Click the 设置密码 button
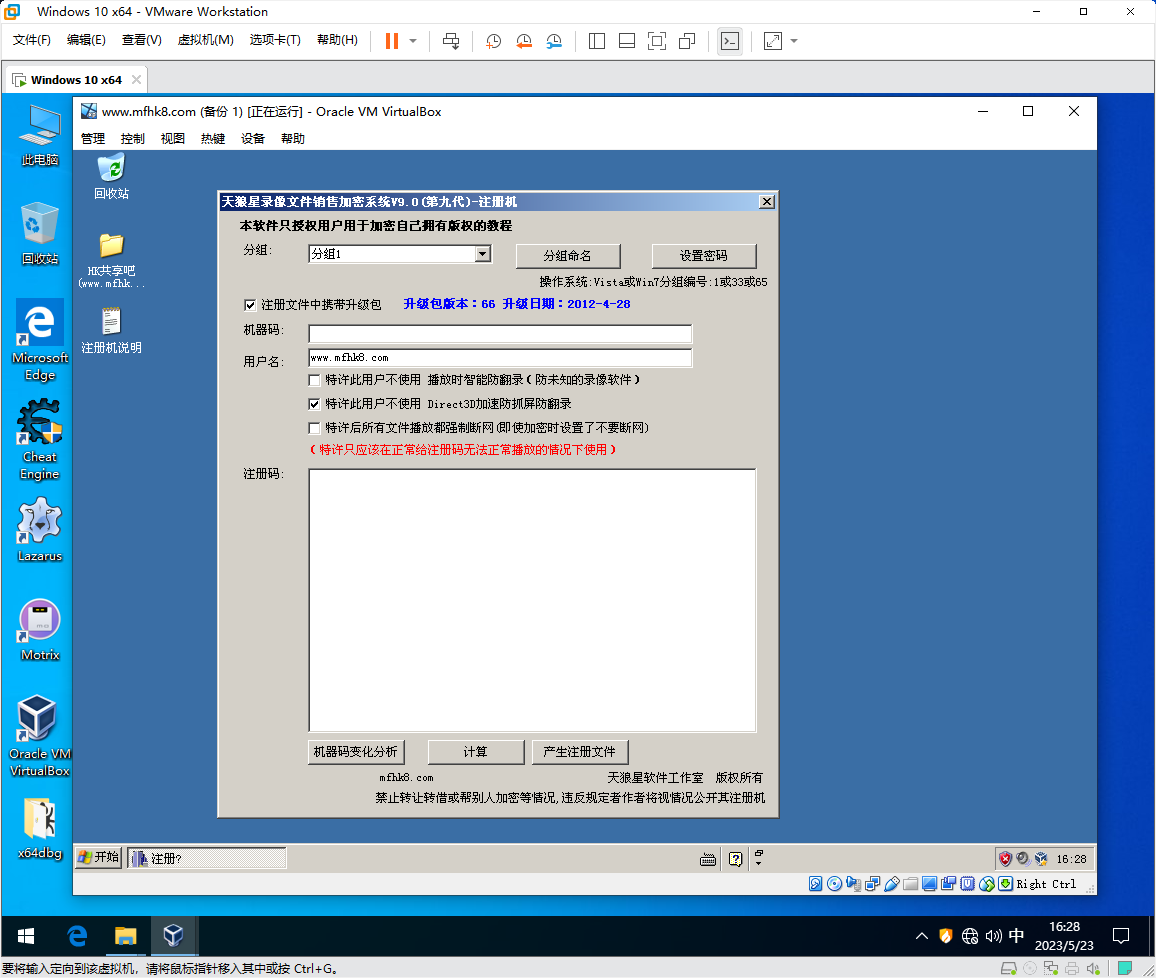The image size is (1156, 978). [x=703, y=256]
